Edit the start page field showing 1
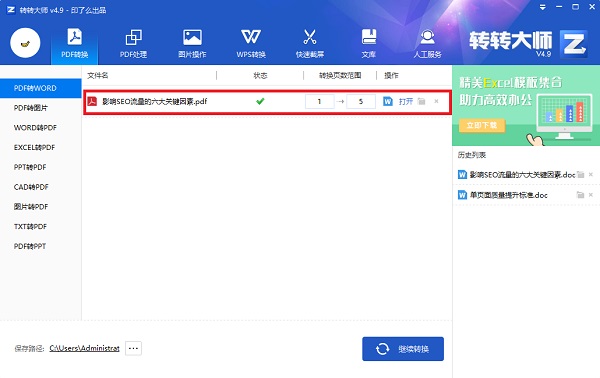This screenshot has height=378, width=600. (x=320, y=101)
